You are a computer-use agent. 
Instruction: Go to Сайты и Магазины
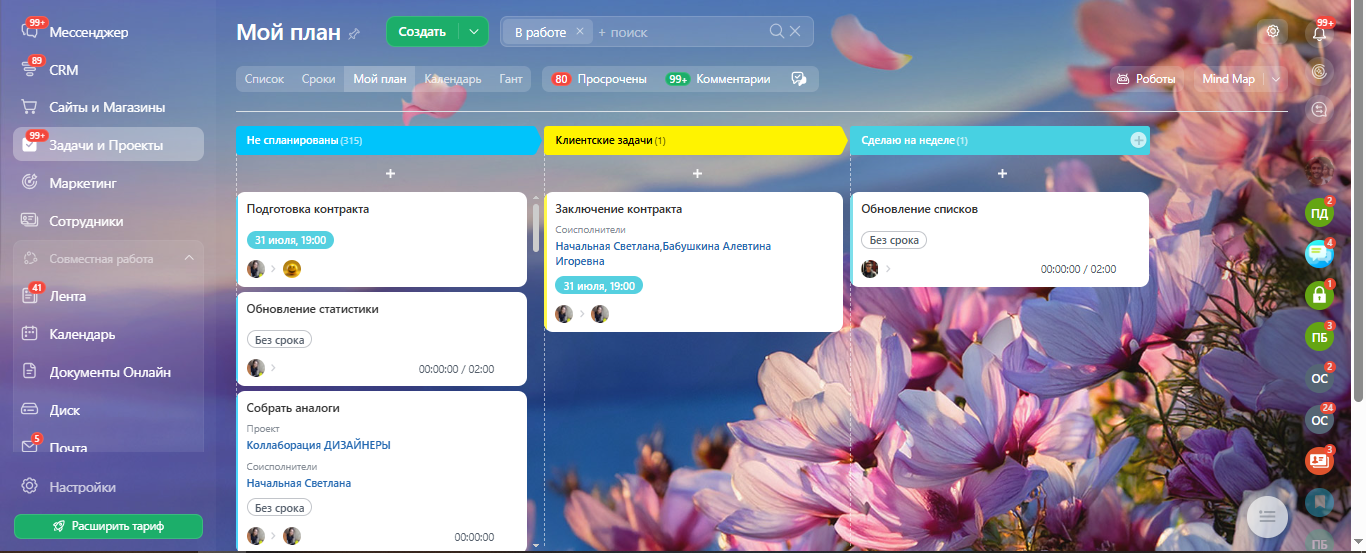pos(108,107)
